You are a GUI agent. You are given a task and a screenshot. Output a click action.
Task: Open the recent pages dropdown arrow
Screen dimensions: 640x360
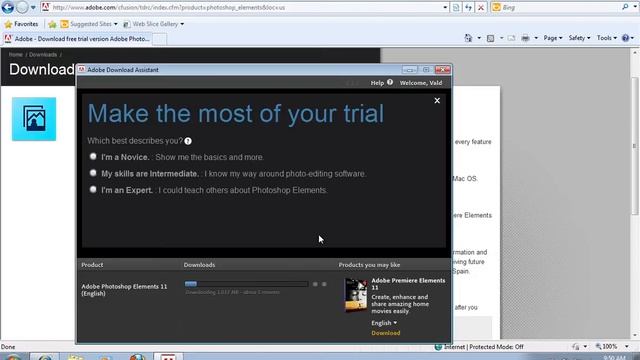[x=33, y=7]
